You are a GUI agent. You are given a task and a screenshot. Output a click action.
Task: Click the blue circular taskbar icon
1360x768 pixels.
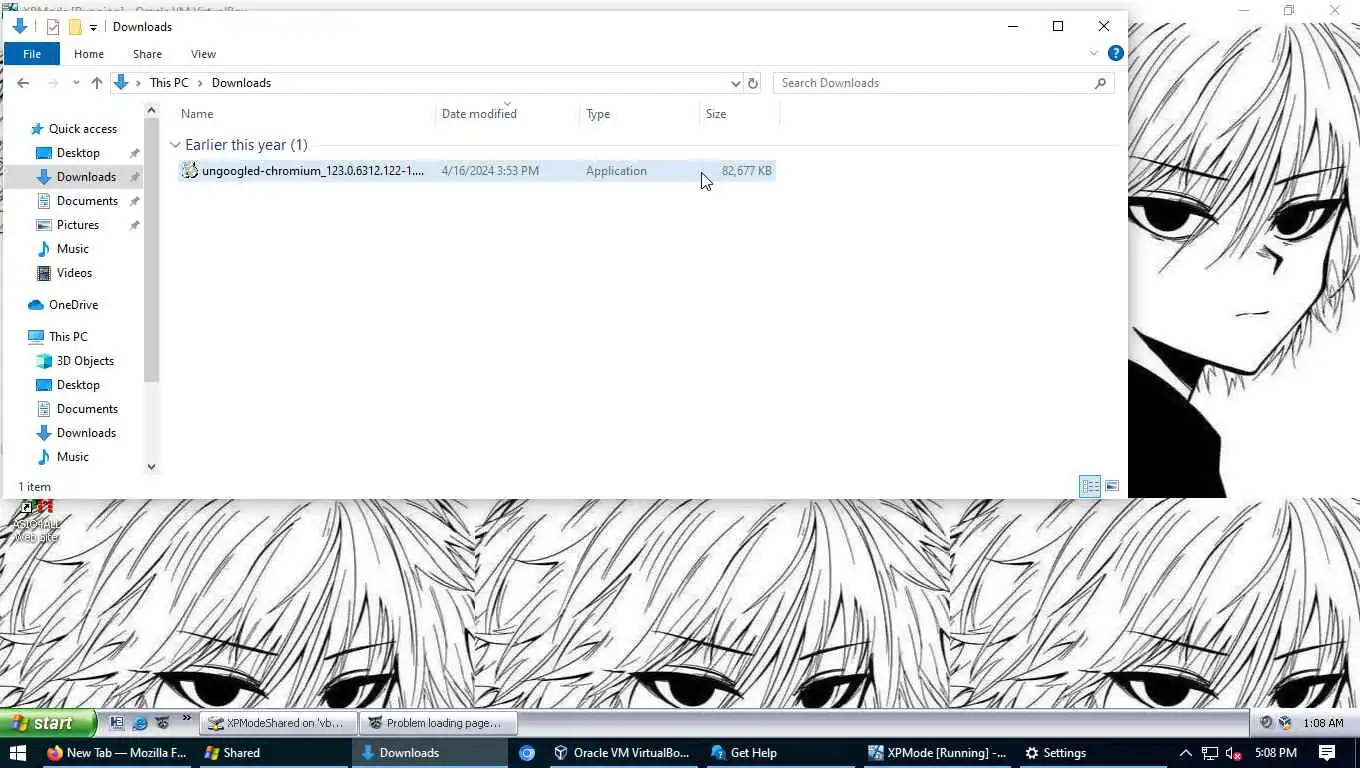click(x=527, y=753)
